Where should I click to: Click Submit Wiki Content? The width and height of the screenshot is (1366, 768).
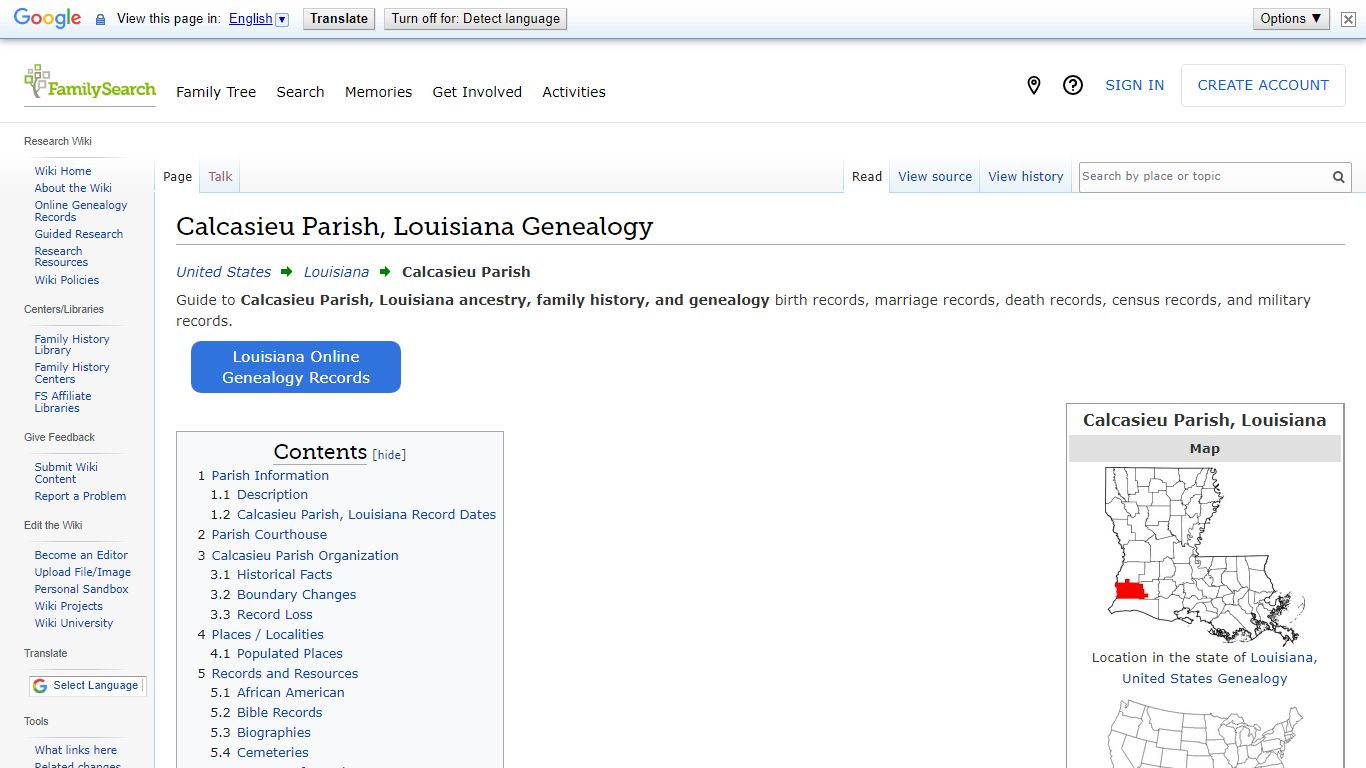(x=66, y=473)
